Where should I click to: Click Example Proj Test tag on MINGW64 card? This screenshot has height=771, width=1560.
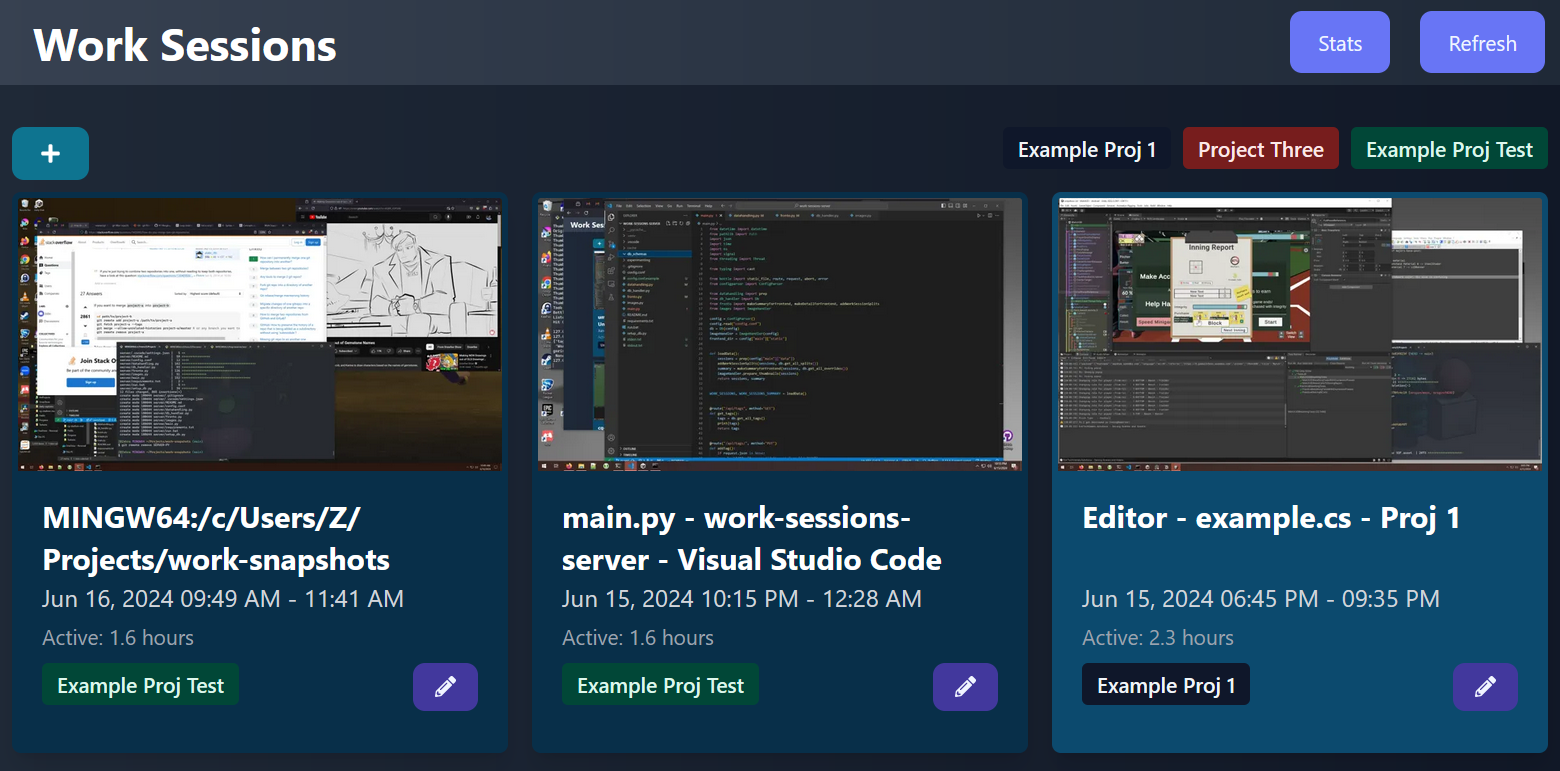[x=140, y=685]
